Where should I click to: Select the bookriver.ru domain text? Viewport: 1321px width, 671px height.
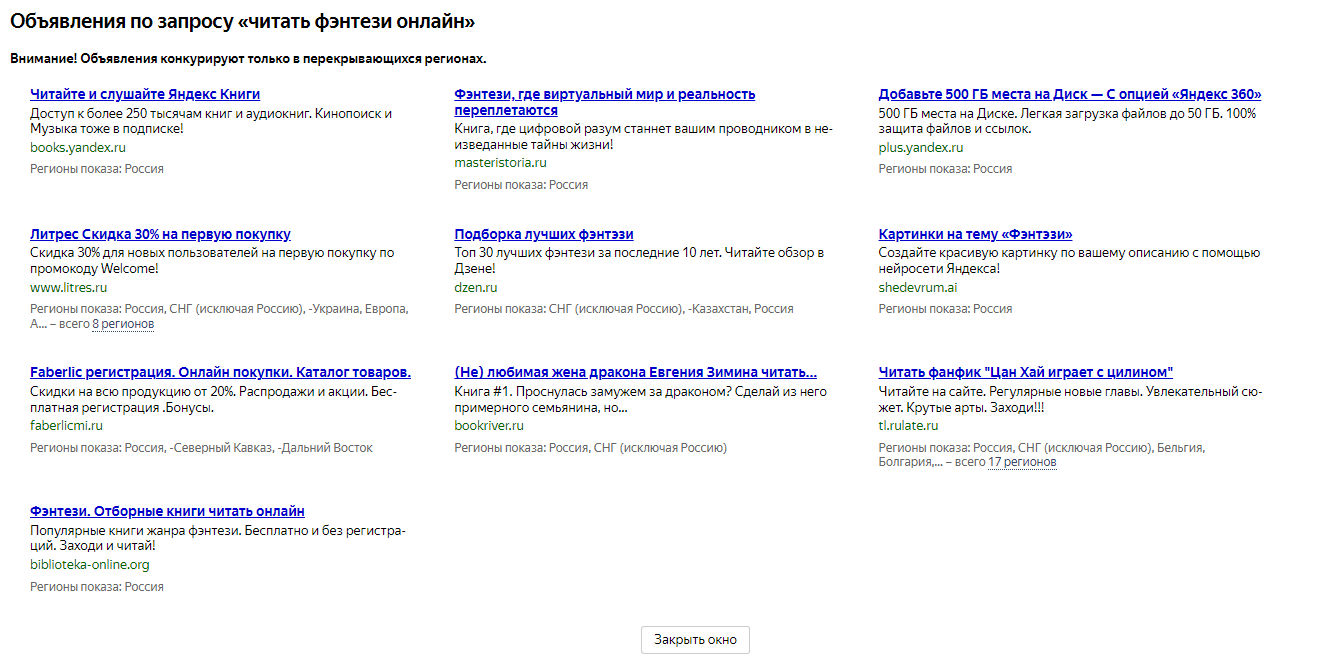489,426
